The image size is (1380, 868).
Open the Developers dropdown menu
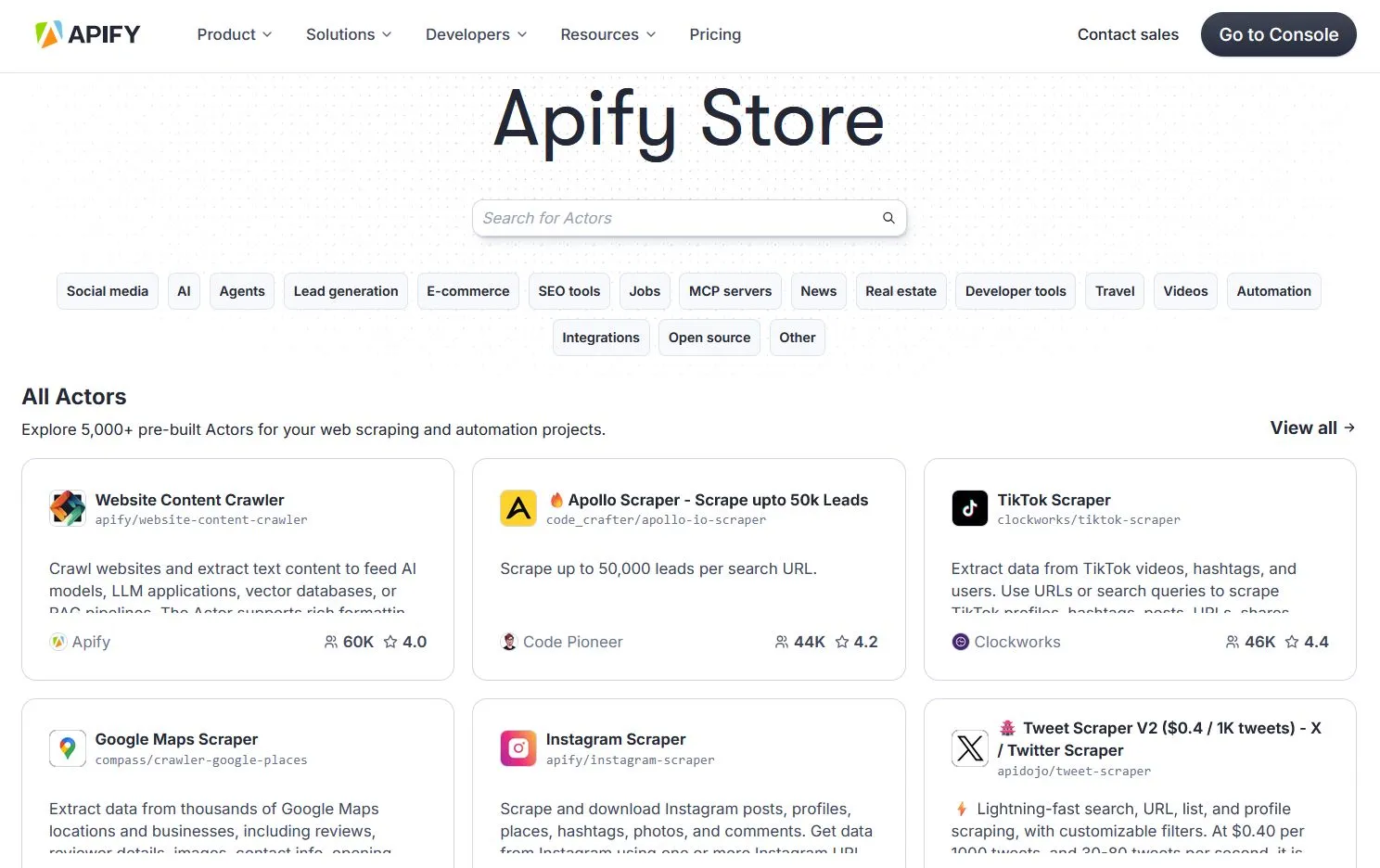coord(476,34)
